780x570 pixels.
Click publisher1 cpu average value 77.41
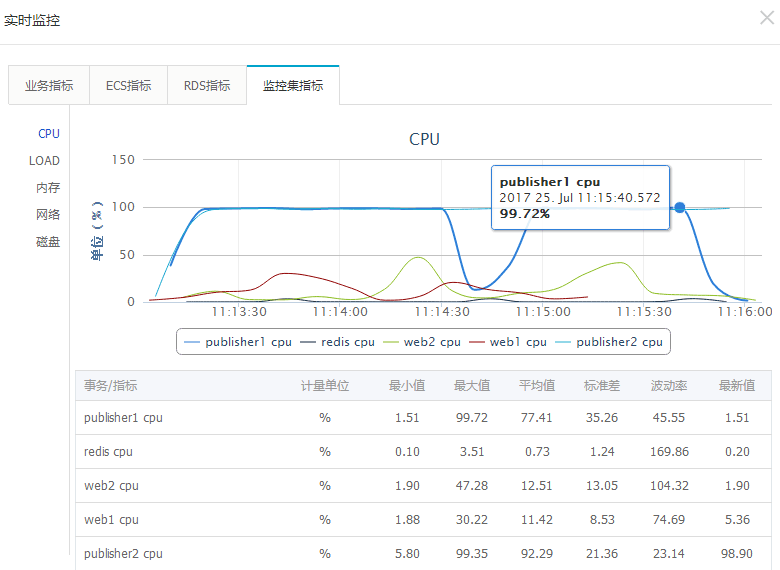tap(537, 418)
